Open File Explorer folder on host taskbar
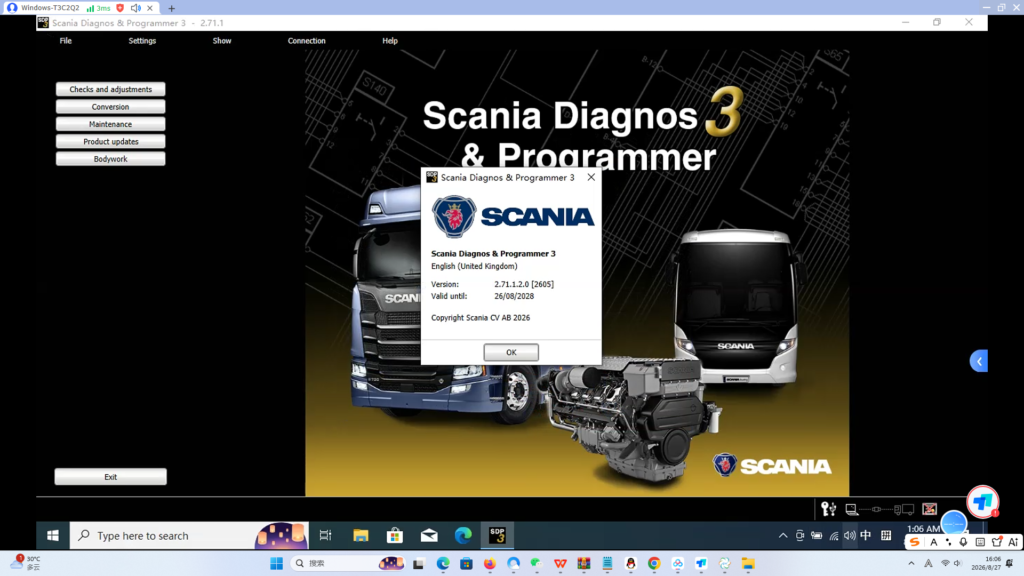 click(x=748, y=563)
